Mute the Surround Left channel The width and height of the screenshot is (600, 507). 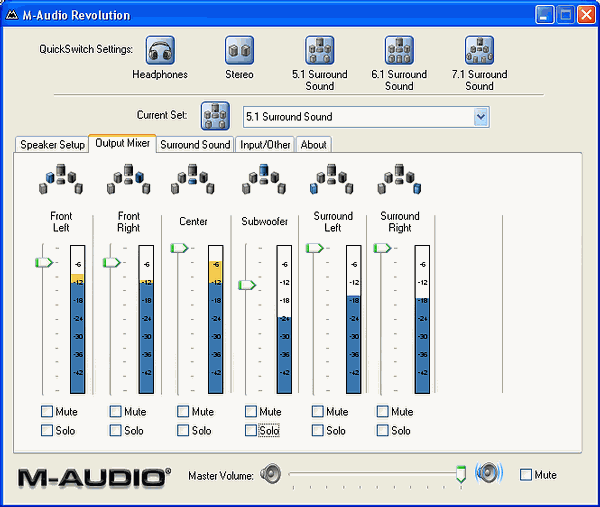[x=318, y=411]
